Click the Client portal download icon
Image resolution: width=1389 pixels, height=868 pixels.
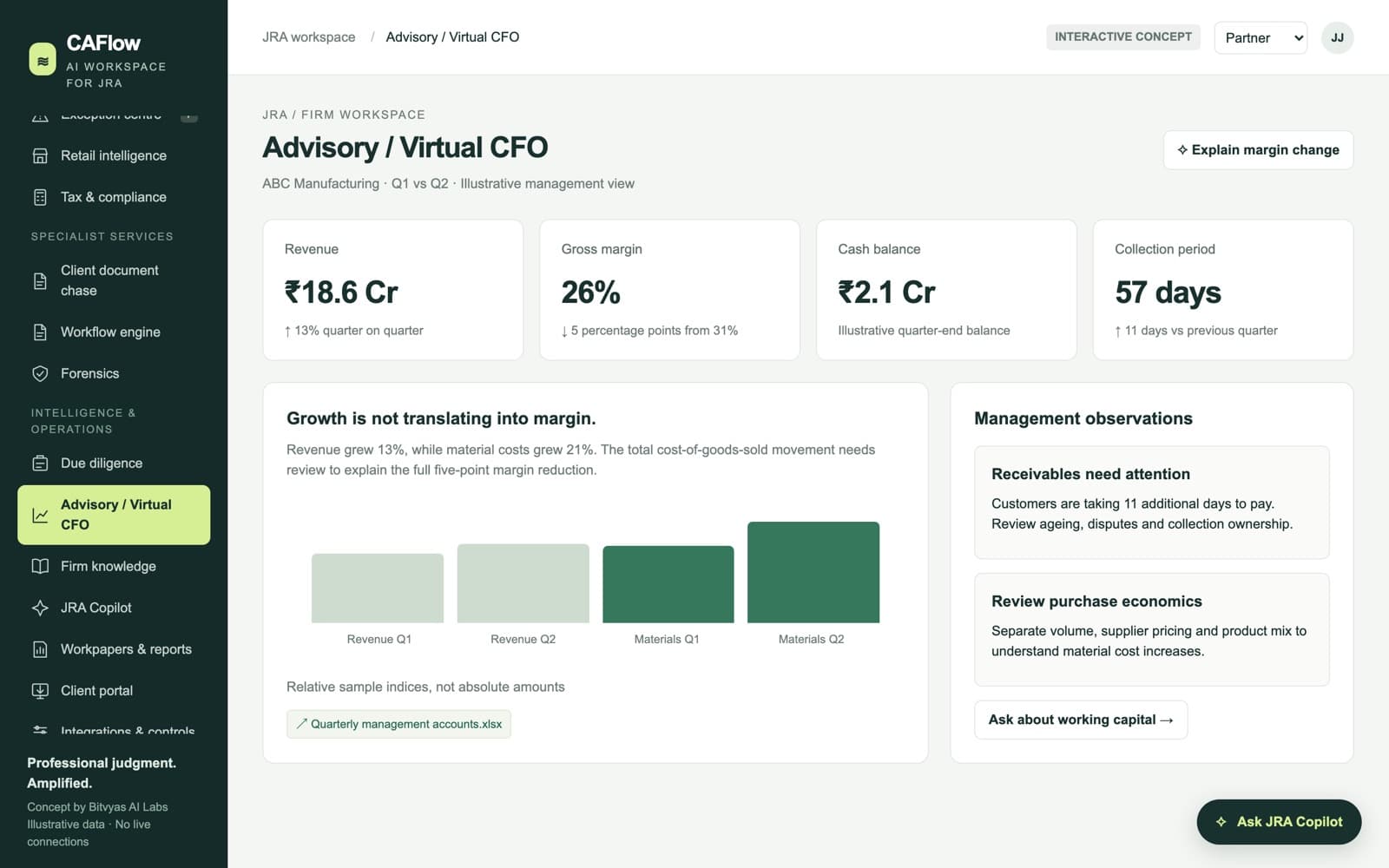(x=40, y=692)
